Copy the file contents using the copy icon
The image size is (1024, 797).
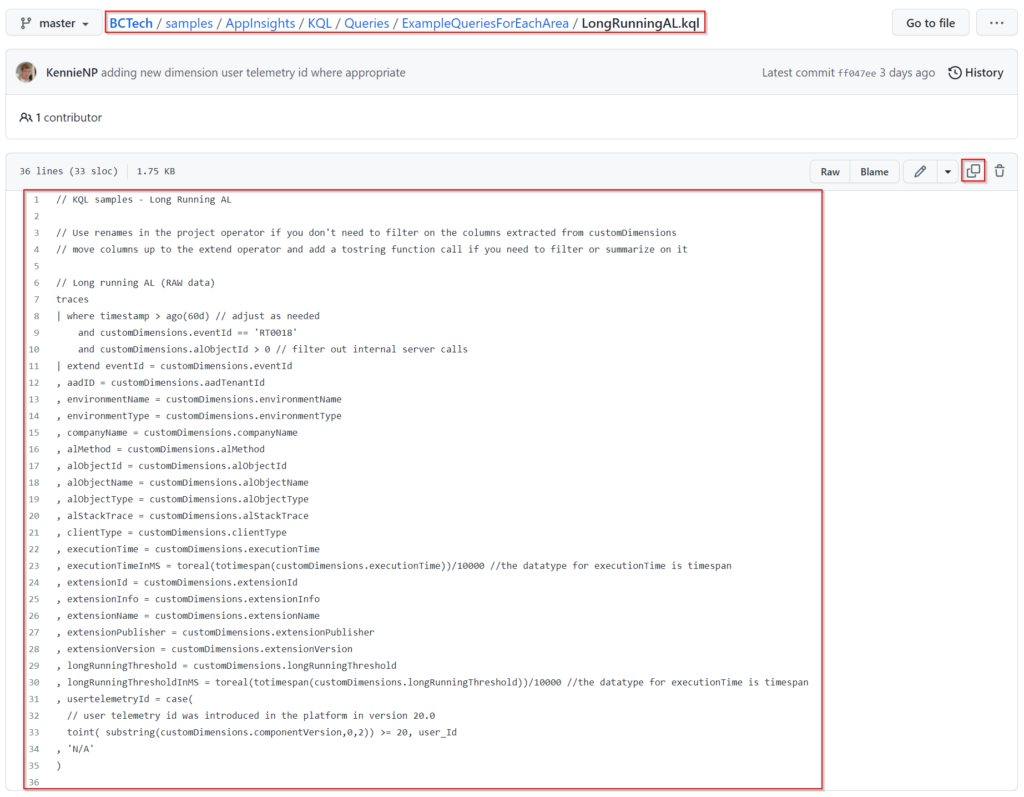[x=973, y=171]
